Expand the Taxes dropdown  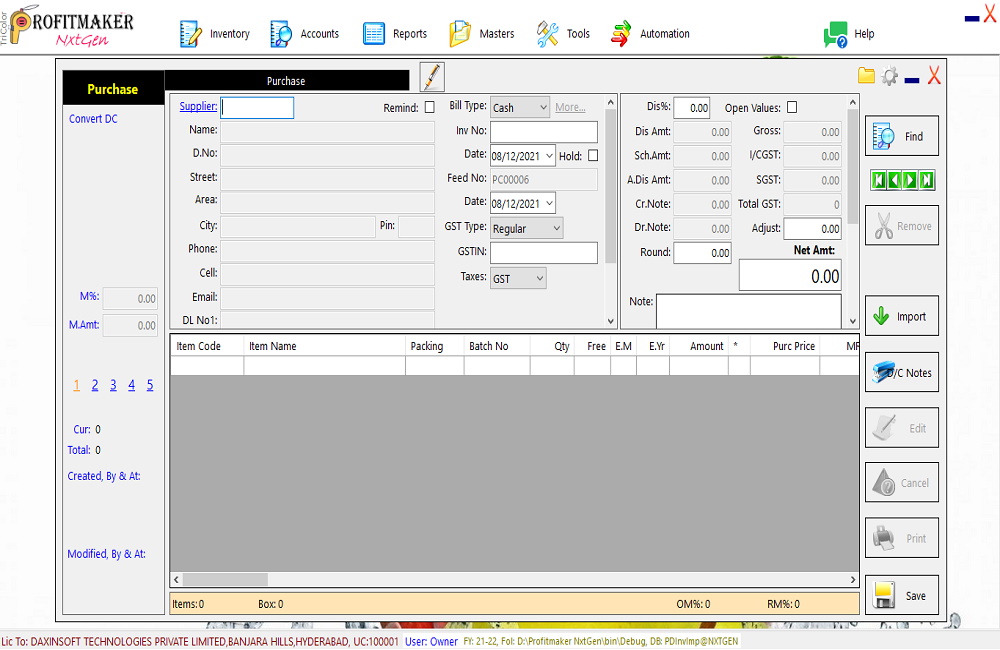click(x=518, y=279)
